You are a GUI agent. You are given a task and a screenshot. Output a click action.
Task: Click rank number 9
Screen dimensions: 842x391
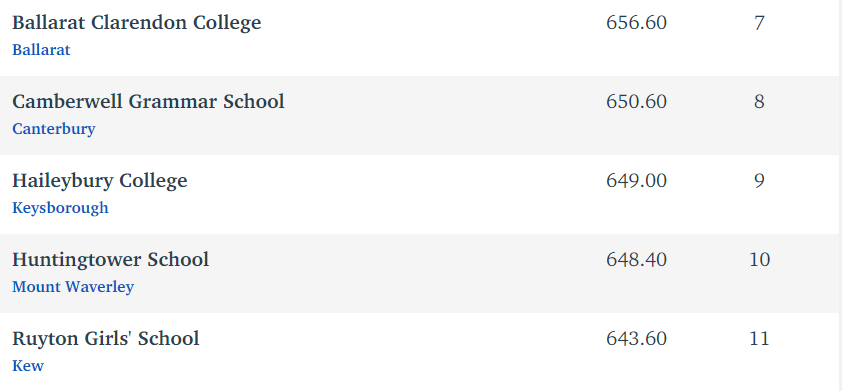click(759, 180)
